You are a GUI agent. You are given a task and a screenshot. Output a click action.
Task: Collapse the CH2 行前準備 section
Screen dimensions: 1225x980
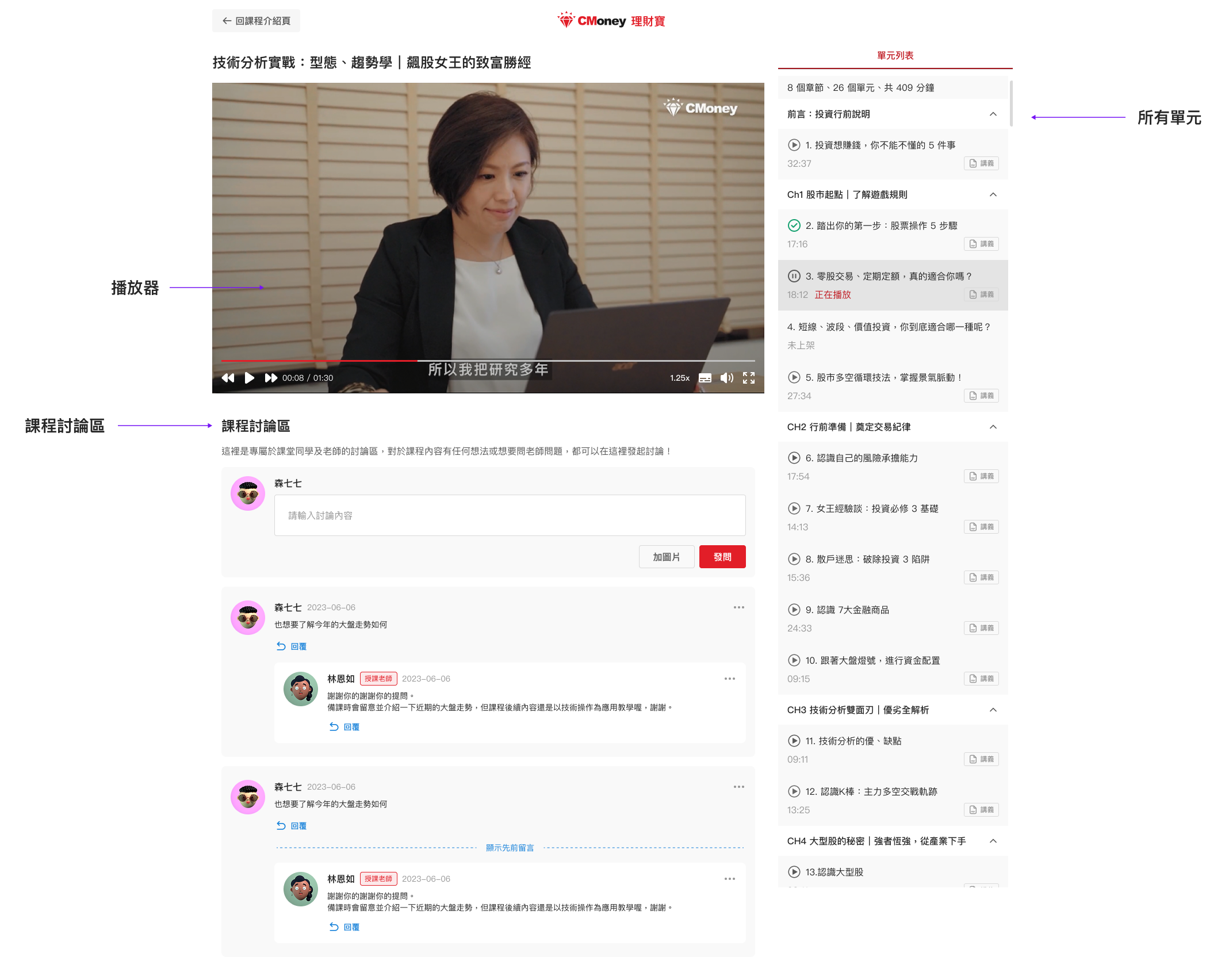coord(993,427)
